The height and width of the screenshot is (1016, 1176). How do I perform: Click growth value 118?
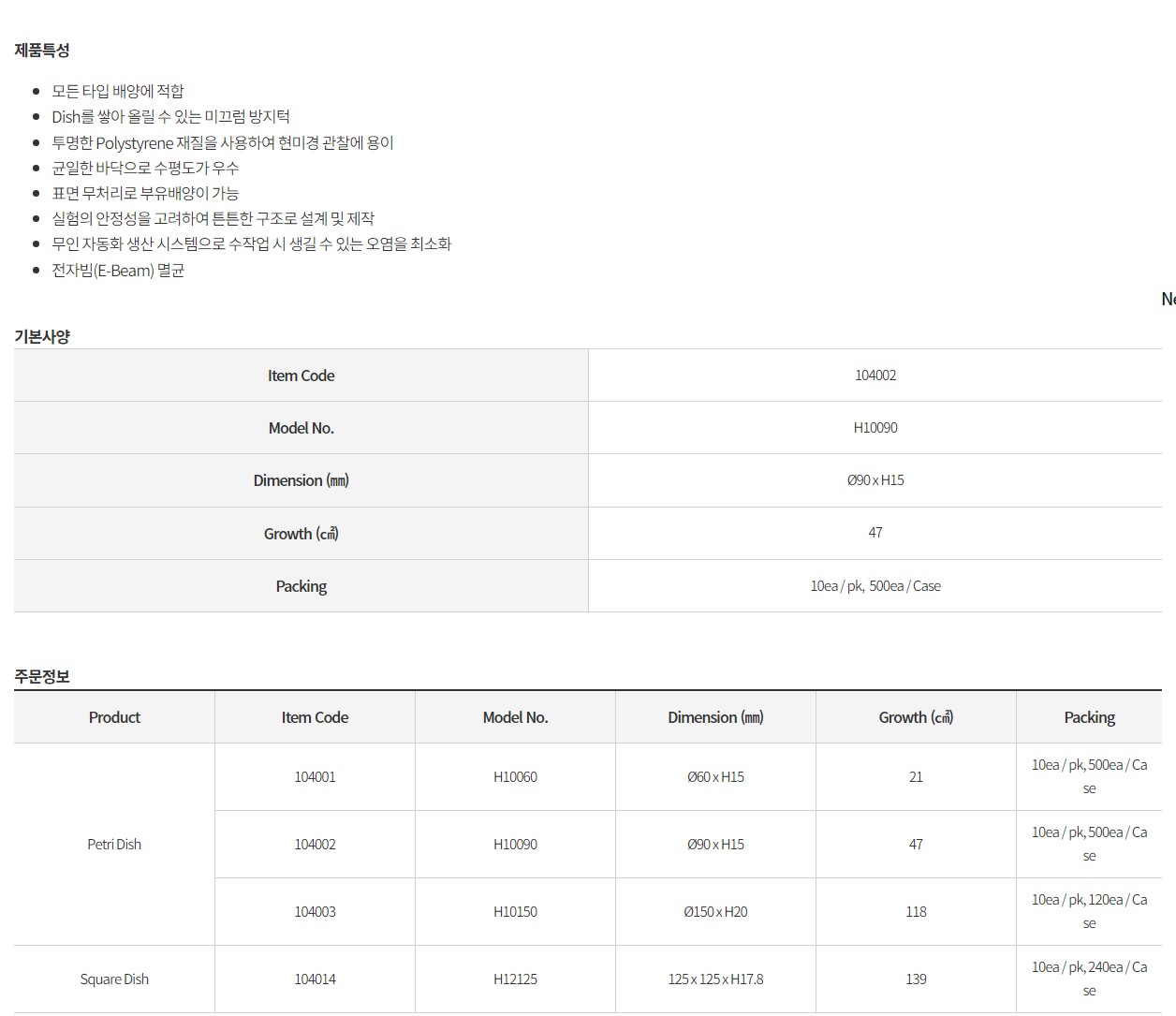[x=916, y=912]
